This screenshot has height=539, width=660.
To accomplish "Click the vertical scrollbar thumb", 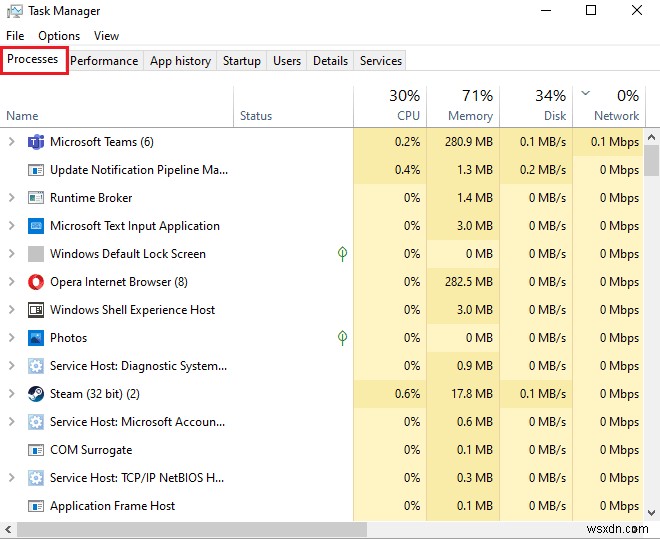I will click(652, 161).
